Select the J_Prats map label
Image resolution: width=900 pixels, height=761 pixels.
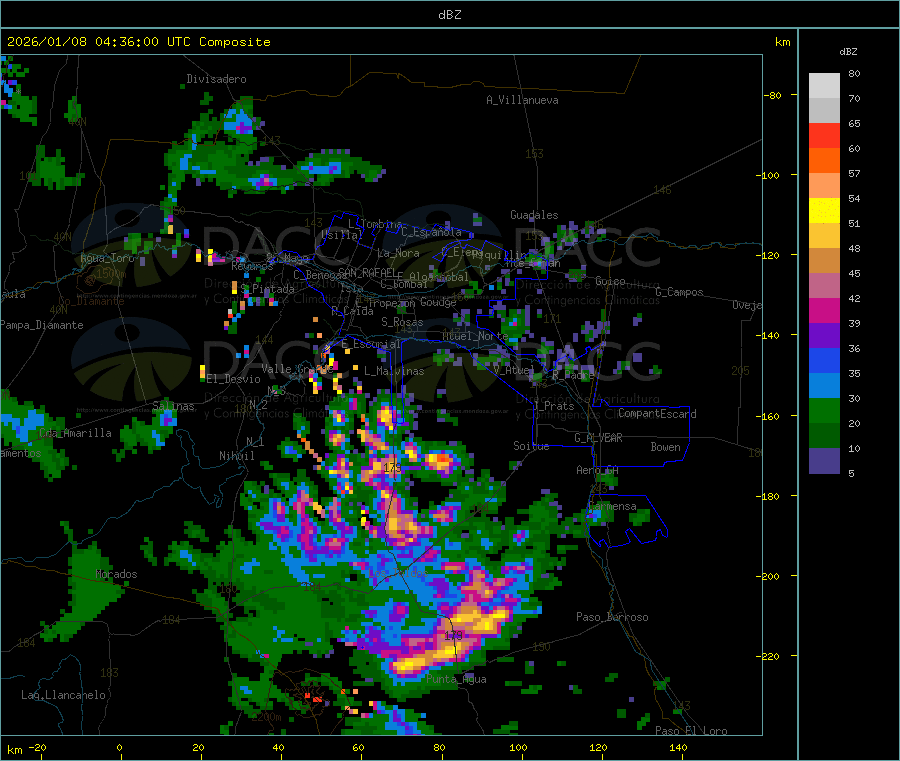click(555, 406)
